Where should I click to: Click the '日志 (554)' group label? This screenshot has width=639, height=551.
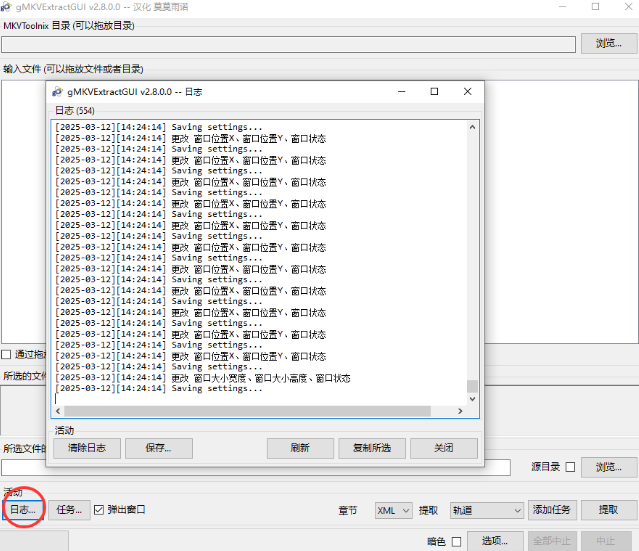pyautogui.click(x=75, y=111)
